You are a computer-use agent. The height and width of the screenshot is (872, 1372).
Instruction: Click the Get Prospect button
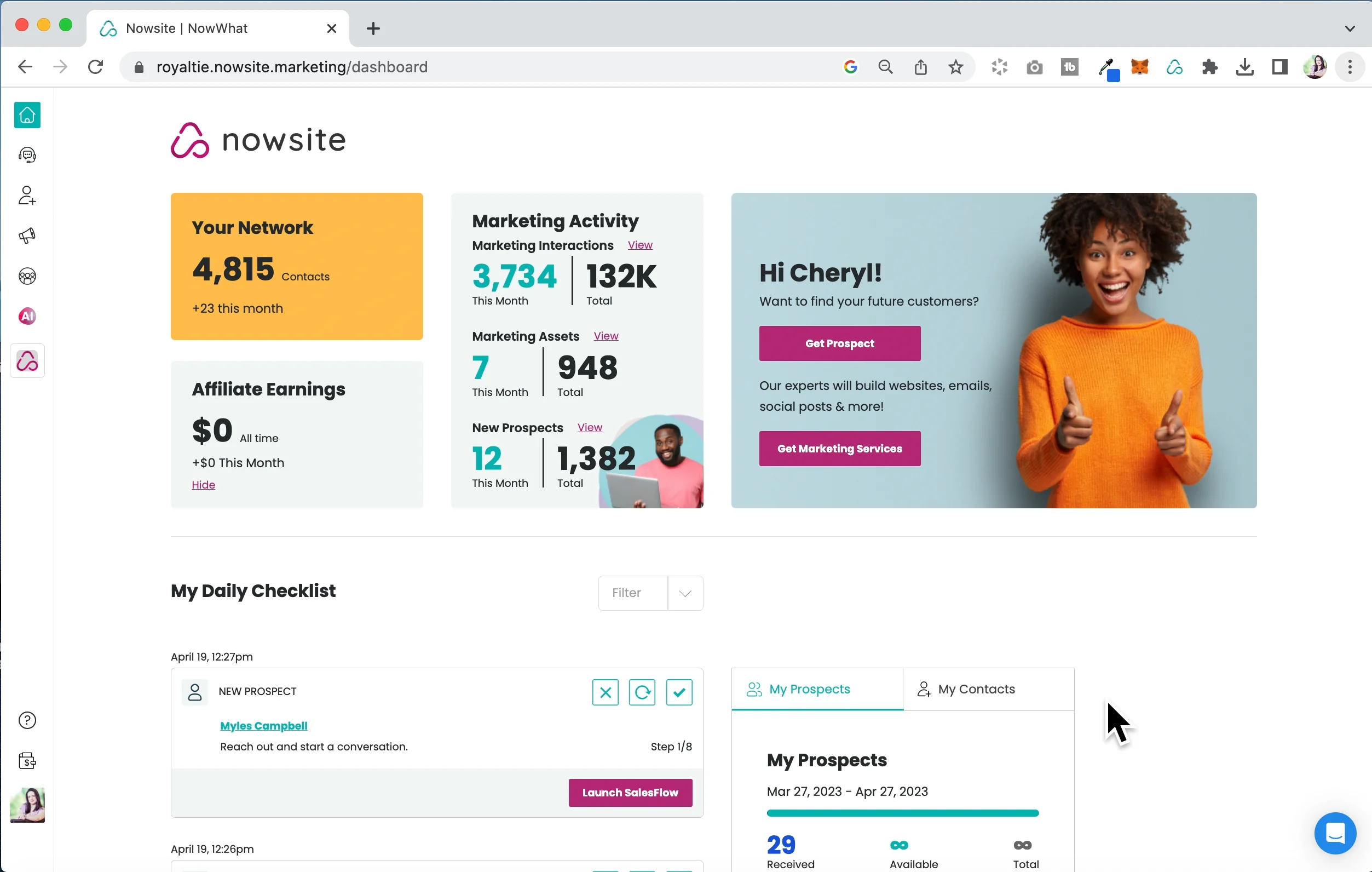(839, 343)
